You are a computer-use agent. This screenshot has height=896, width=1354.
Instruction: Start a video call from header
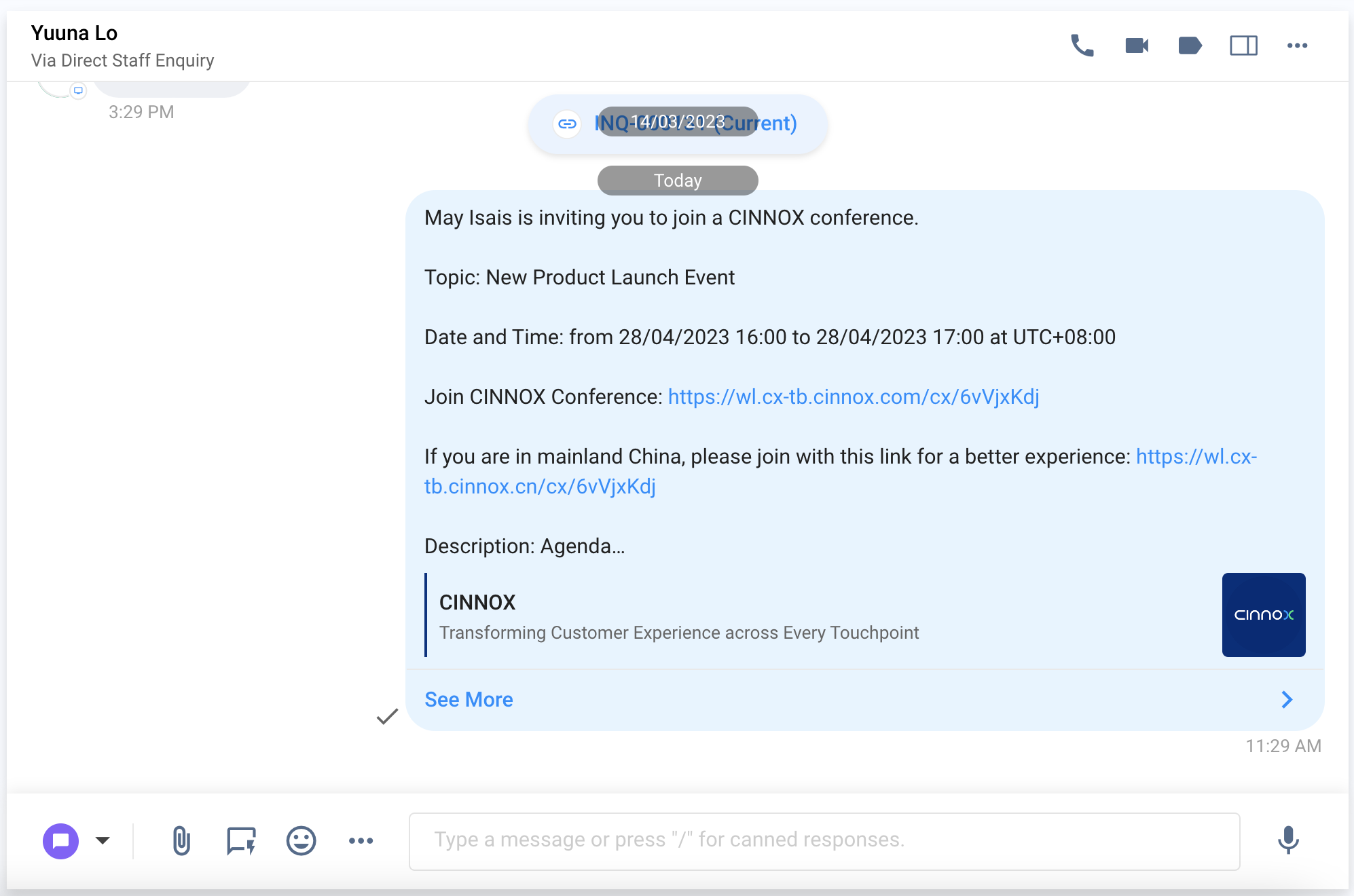pos(1136,46)
